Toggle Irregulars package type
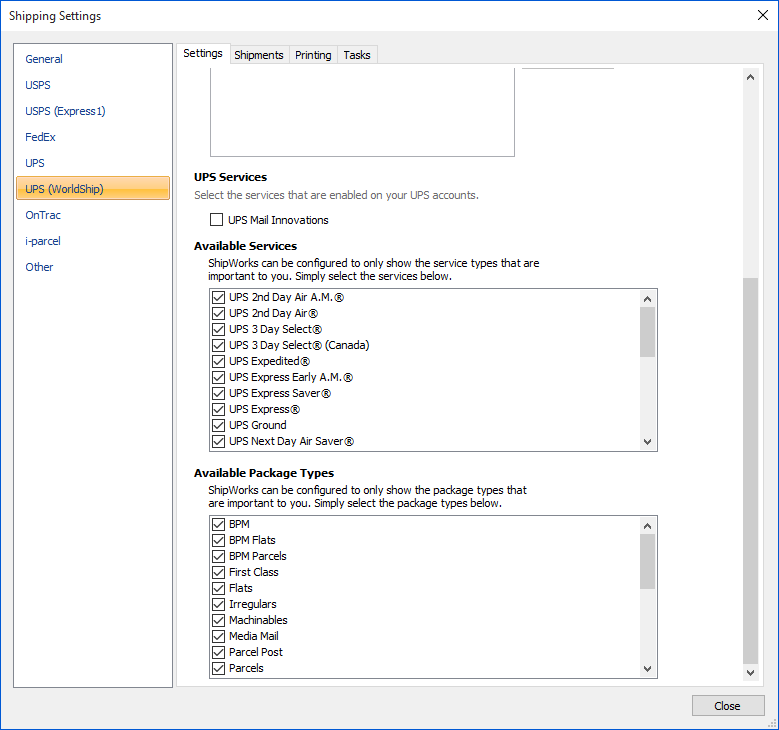Viewport: 779px width, 730px height. pos(218,604)
